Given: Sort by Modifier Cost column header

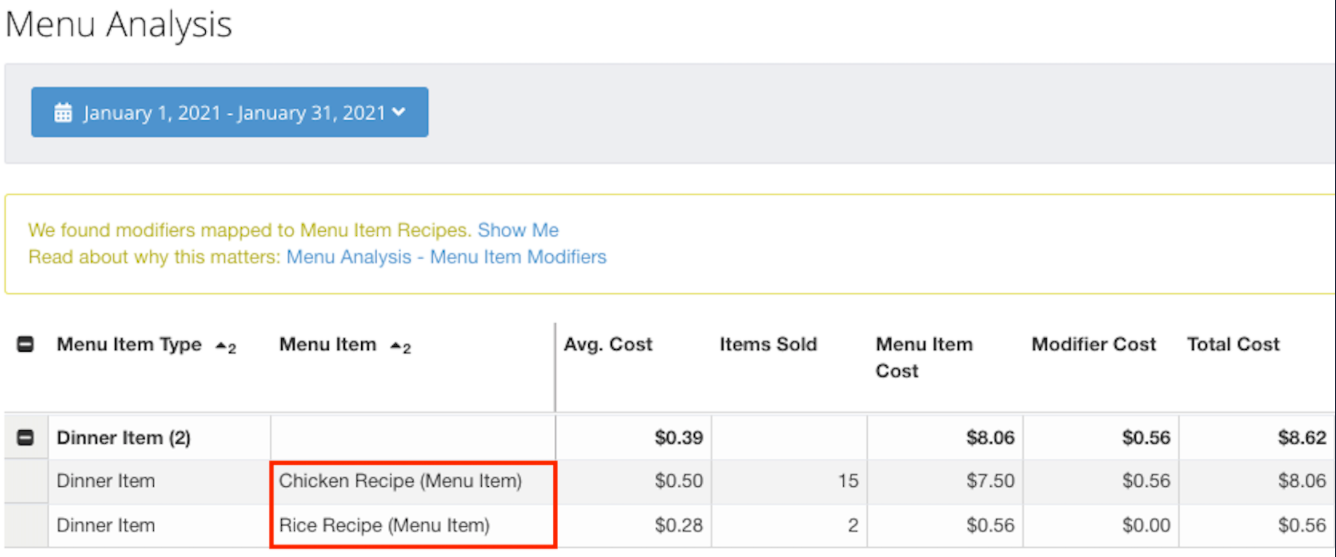Looking at the screenshot, I should 1094,344.
